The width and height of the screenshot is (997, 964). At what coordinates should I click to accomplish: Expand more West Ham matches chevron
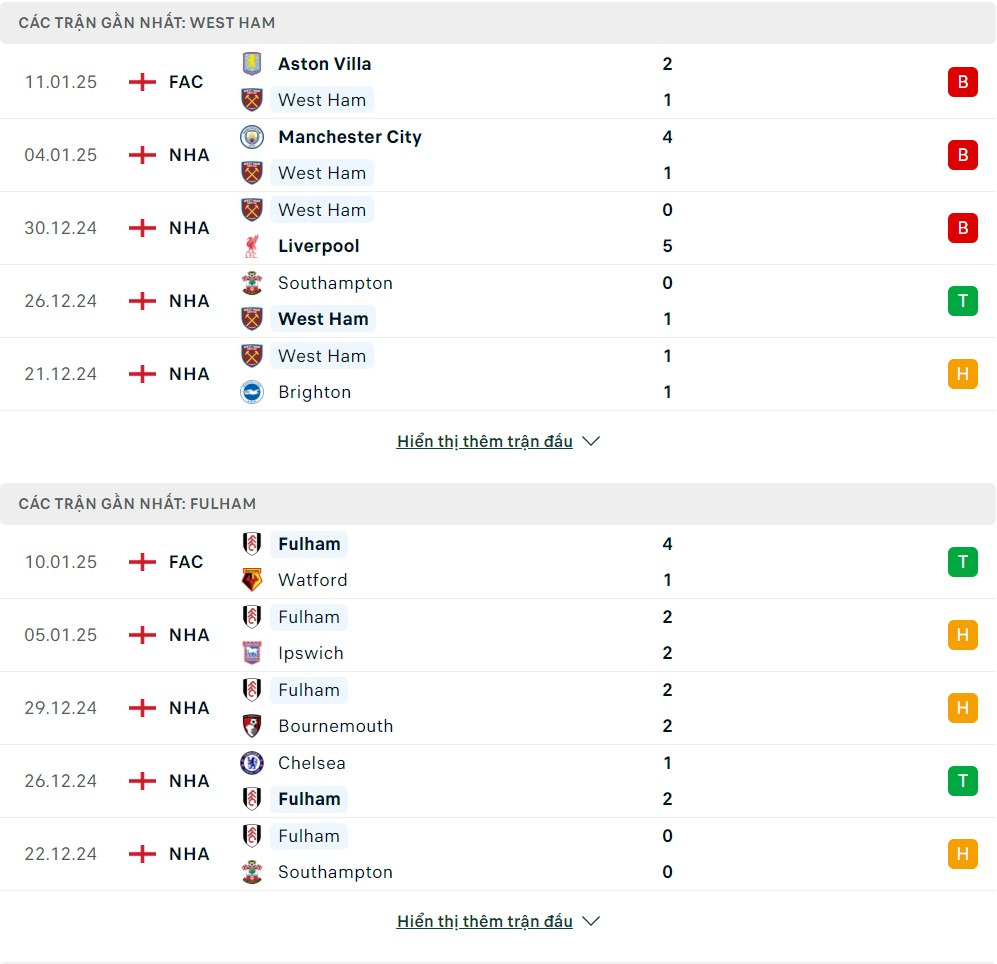click(591, 441)
